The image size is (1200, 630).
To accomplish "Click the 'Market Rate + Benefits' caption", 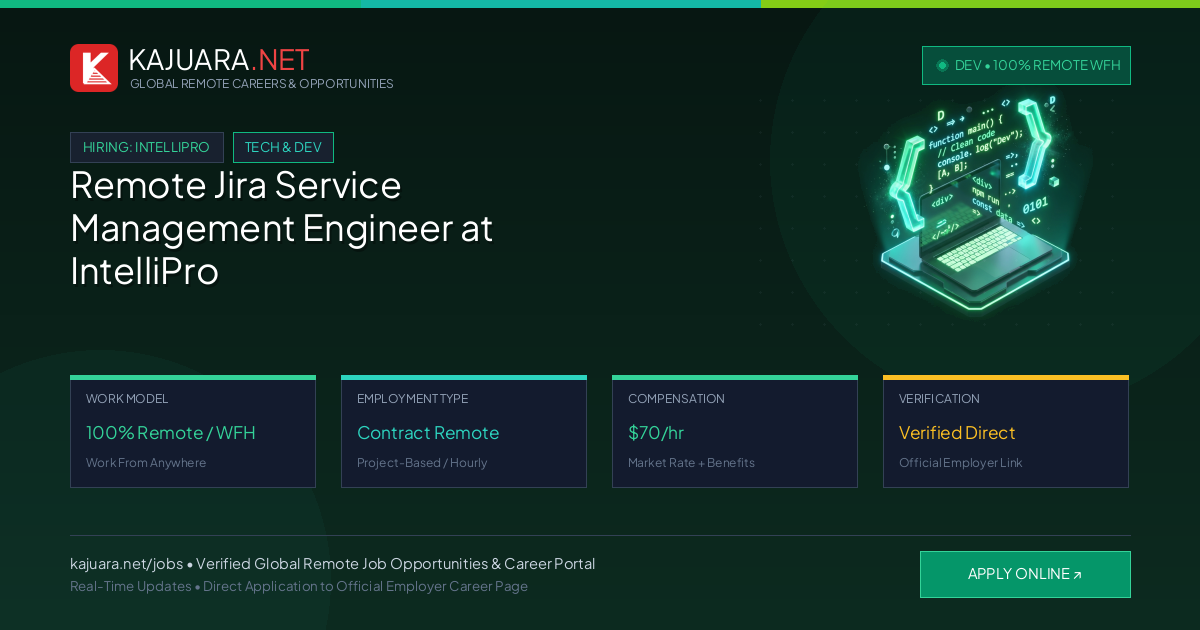I will pyautogui.click(x=691, y=463).
